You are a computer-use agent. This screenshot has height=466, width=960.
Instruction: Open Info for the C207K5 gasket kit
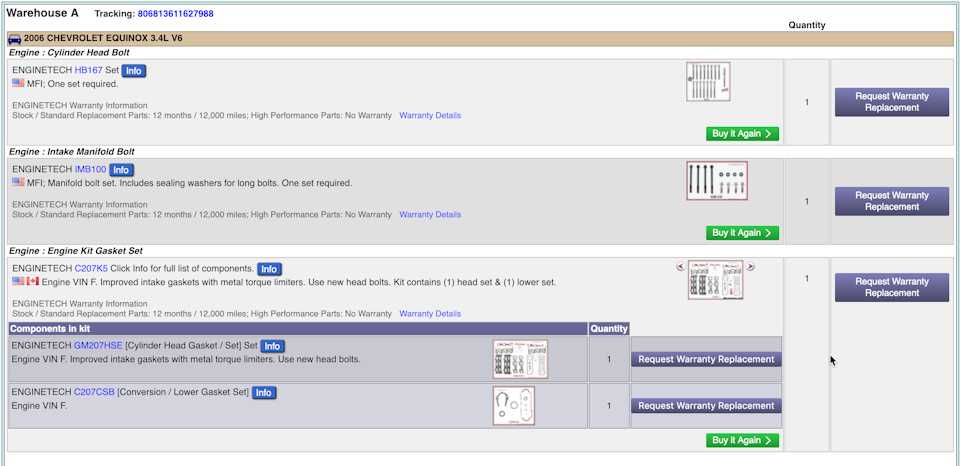click(x=269, y=269)
